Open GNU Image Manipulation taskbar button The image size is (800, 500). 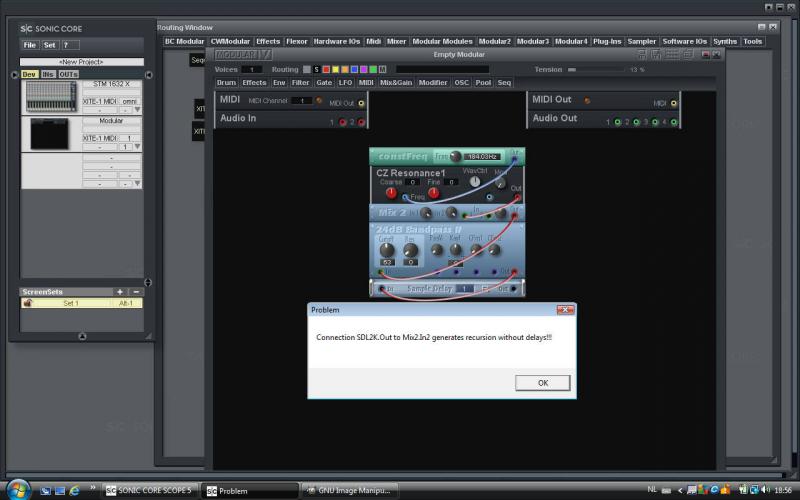pos(349,490)
